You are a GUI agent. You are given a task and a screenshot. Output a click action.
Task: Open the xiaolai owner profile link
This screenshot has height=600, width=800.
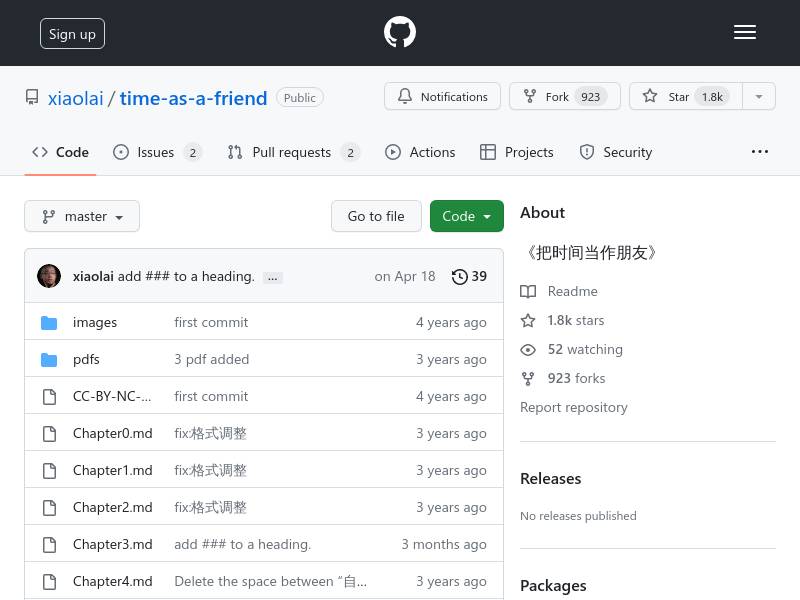tap(76, 98)
